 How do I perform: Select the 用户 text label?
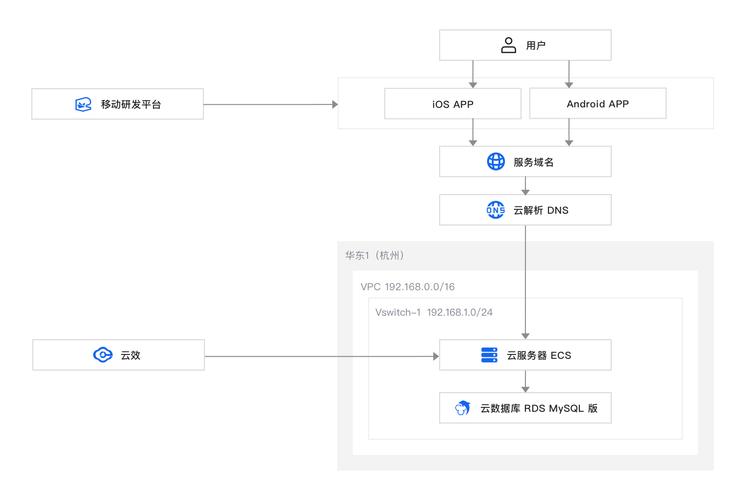[535, 46]
